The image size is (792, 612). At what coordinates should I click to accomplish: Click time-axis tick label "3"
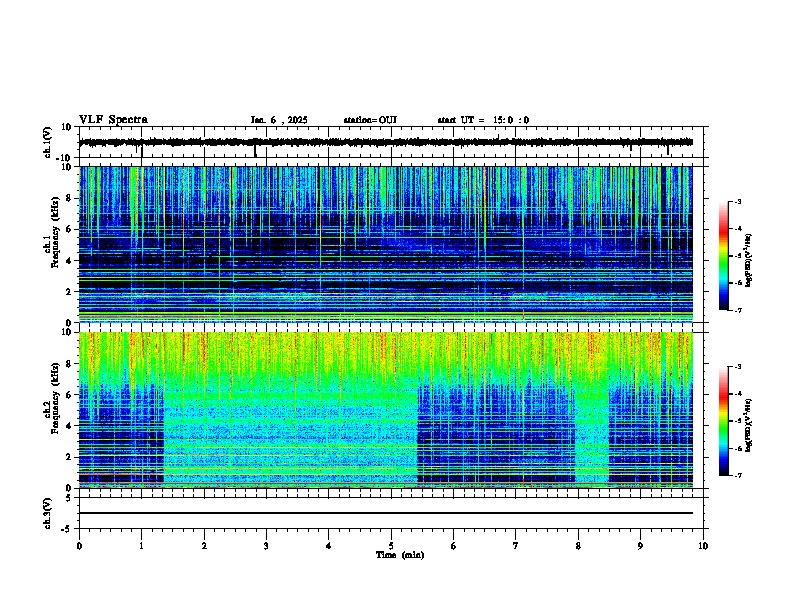pyautogui.click(x=266, y=546)
